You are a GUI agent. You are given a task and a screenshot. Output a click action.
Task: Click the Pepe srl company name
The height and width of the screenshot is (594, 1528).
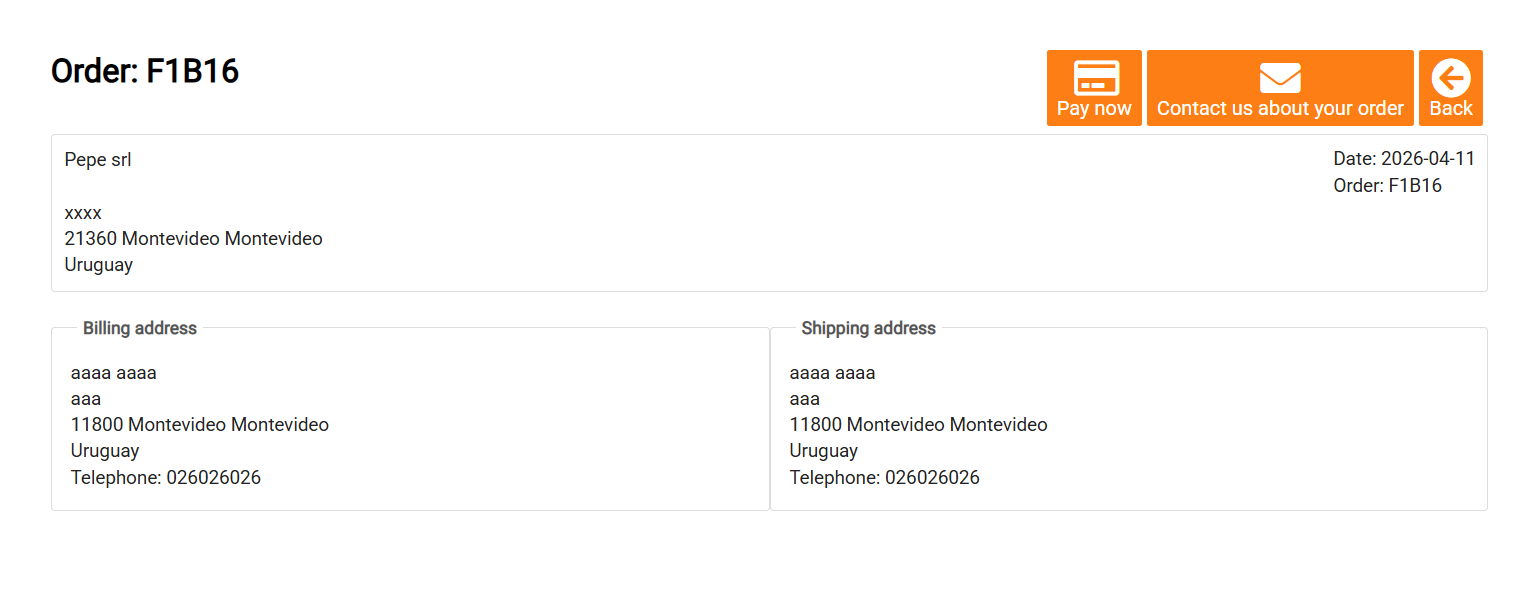[x=98, y=159]
